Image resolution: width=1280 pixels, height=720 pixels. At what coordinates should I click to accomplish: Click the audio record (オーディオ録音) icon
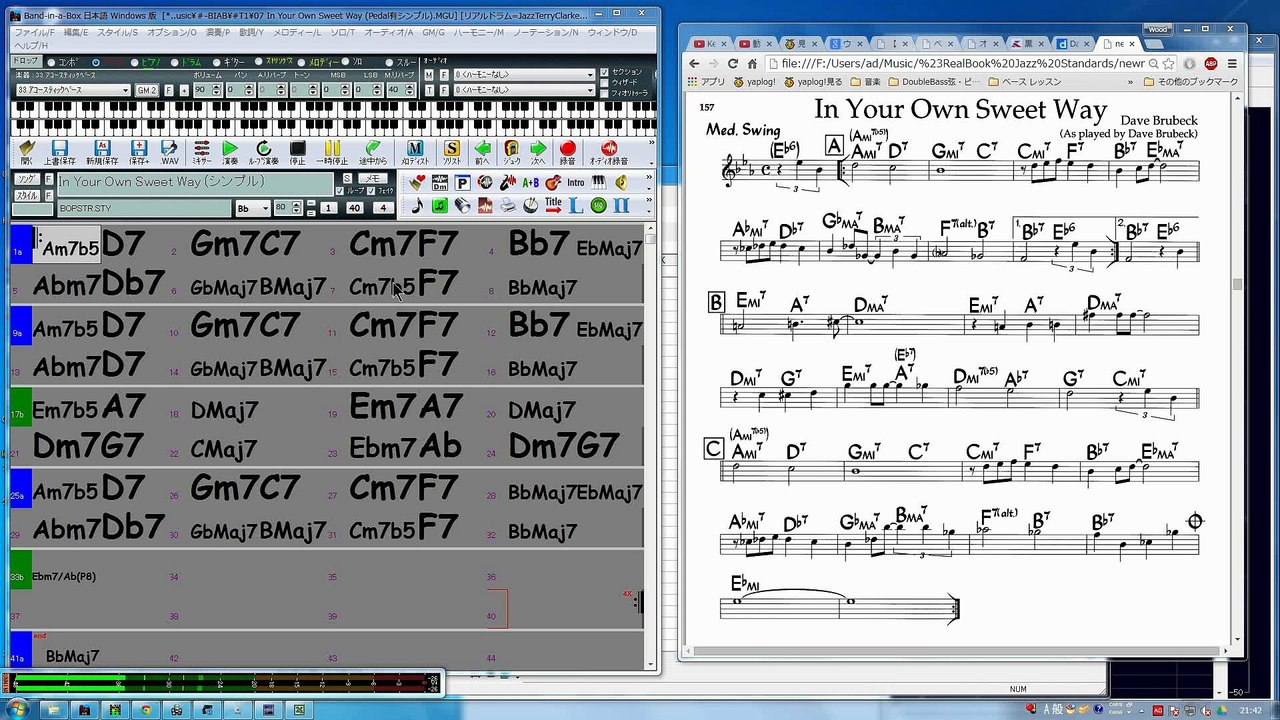coord(608,152)
